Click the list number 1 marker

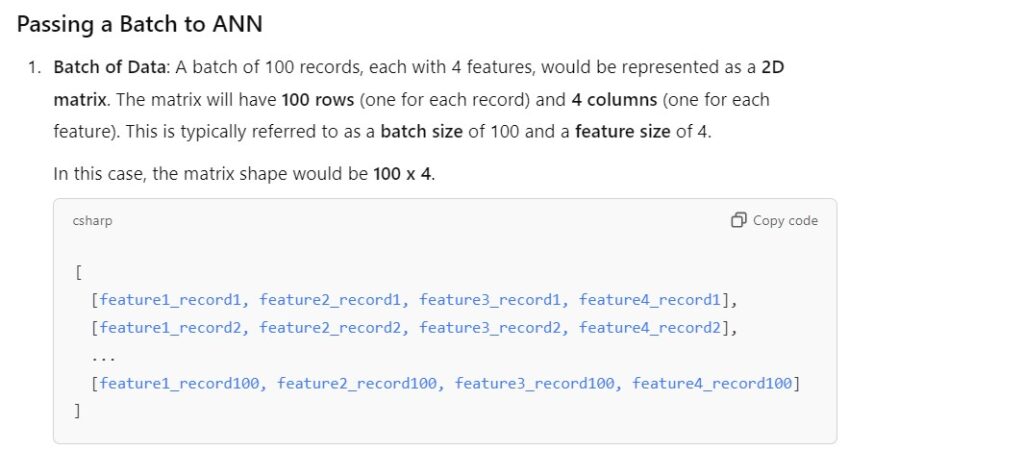[x=35, y=67]
